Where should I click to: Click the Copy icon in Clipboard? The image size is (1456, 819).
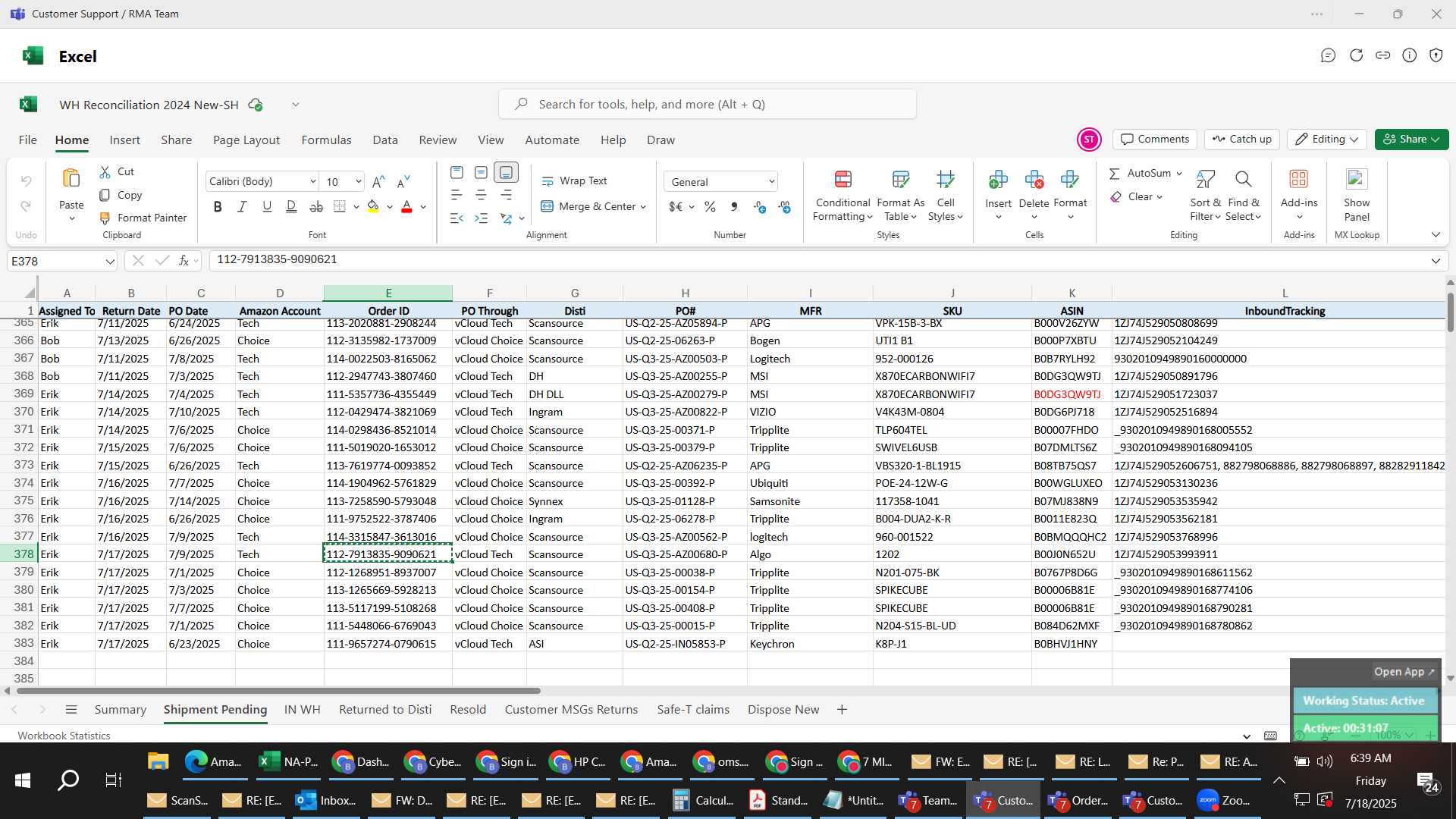[x=105, y=195]
